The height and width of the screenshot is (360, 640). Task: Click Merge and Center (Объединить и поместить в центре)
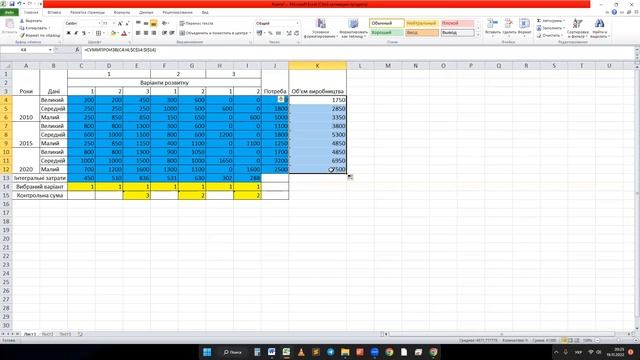click(x=215, y=33)
